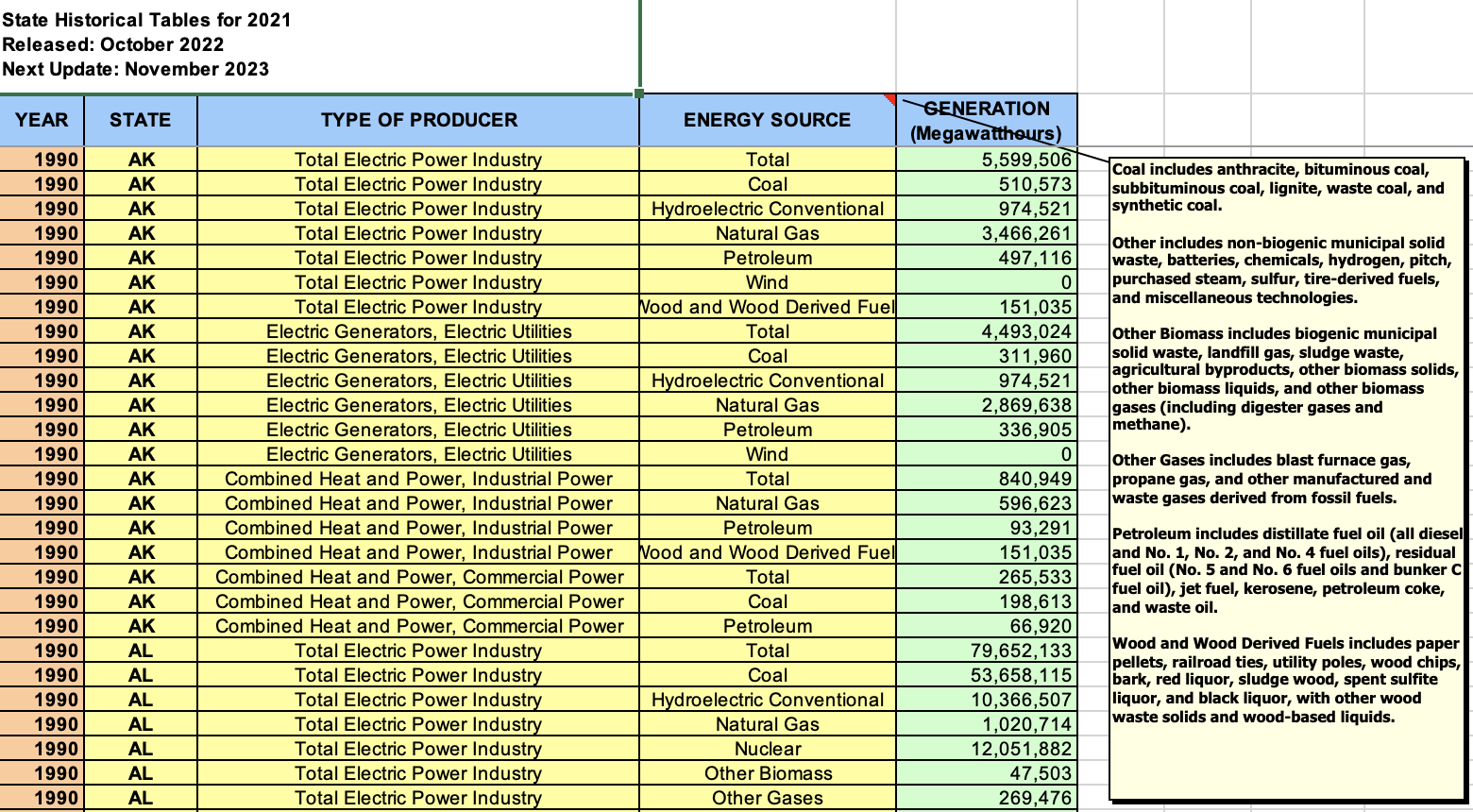
Task: Select the YEAR column header cell
Action: (42, 120)
